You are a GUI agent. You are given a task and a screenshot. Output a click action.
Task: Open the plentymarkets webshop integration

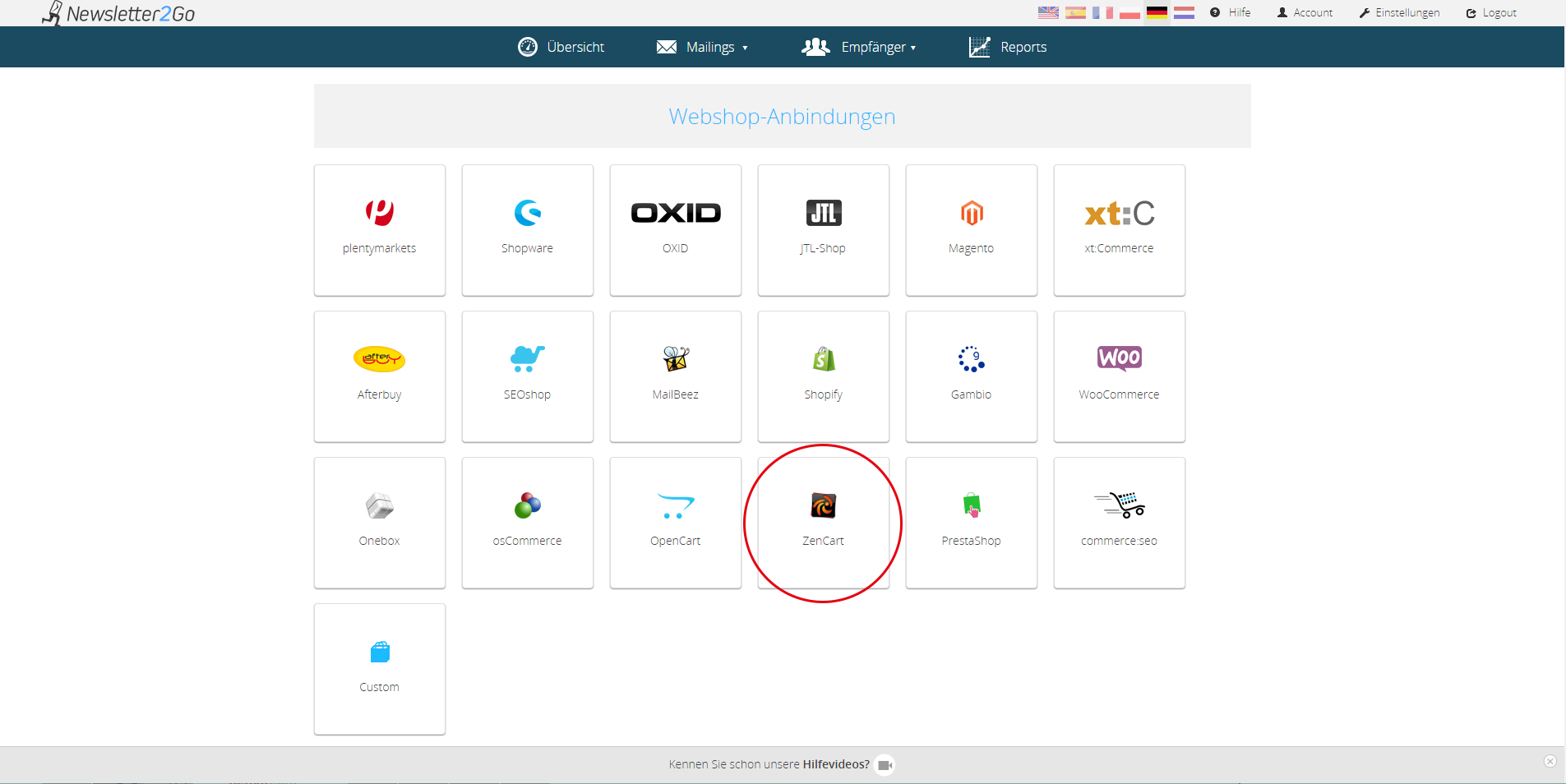[x=380, y=230]
